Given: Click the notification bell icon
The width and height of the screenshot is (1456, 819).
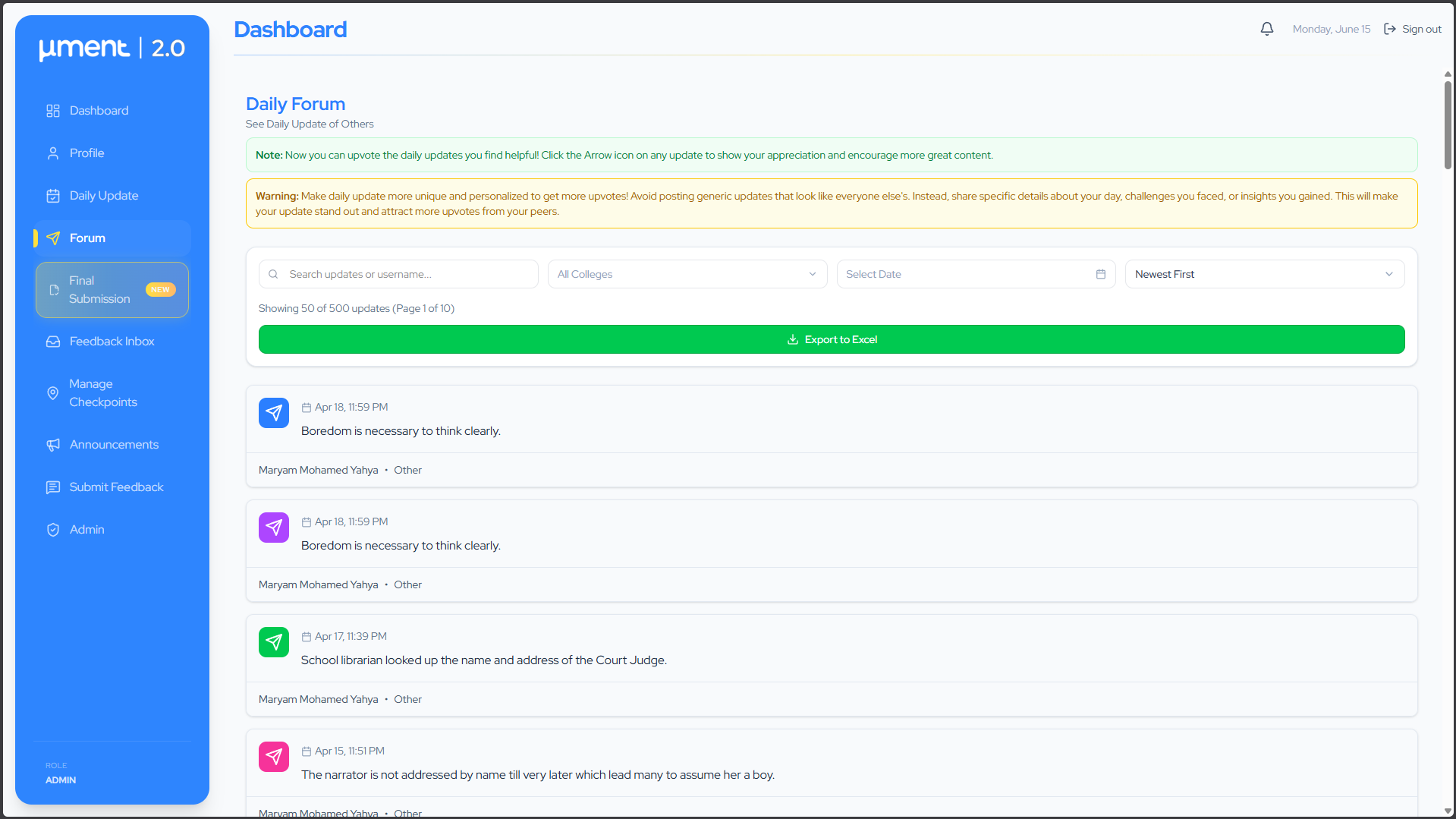Looking at the screenshot, I should [1266, 29].
